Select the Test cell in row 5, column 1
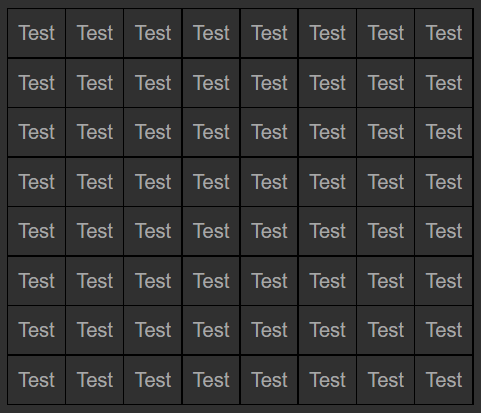The image size is (481, 413). pyautogui.click(x=37, y=231)
